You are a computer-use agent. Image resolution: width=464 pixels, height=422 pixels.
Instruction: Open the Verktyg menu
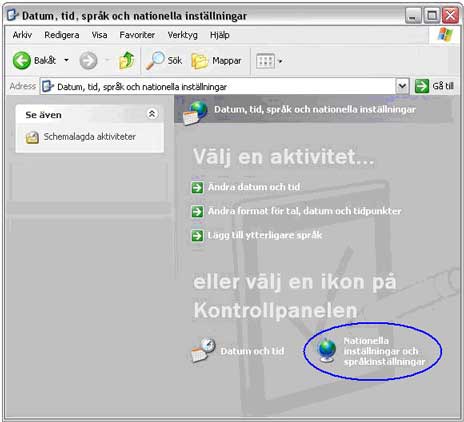(182, 35)
